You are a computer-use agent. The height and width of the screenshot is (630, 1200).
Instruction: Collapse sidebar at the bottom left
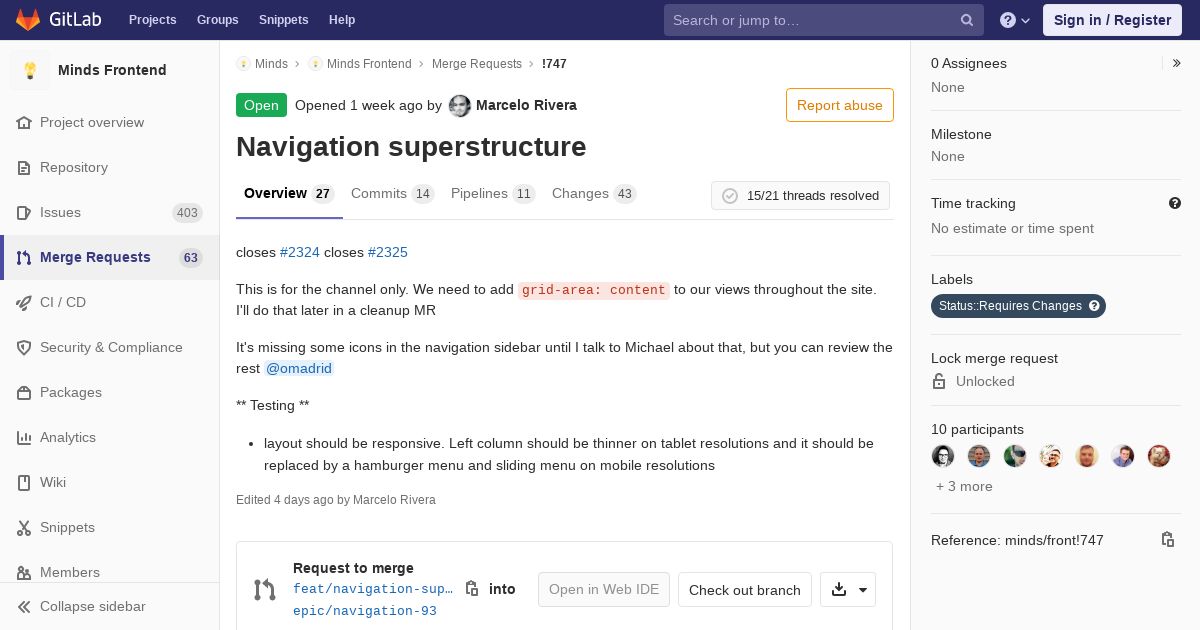(x=110, y=606)
